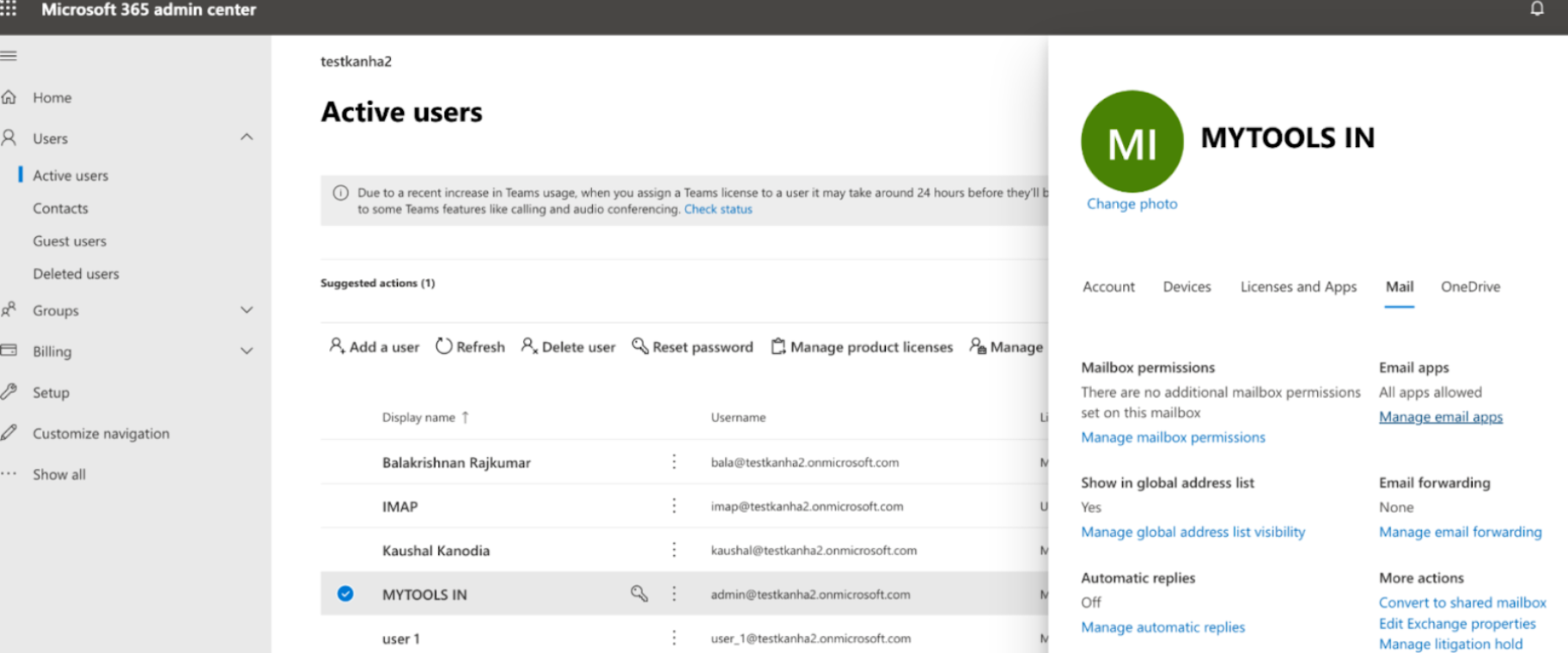Click the Users person icon
Screen dimensions: 1568x653
pos(9,137)
